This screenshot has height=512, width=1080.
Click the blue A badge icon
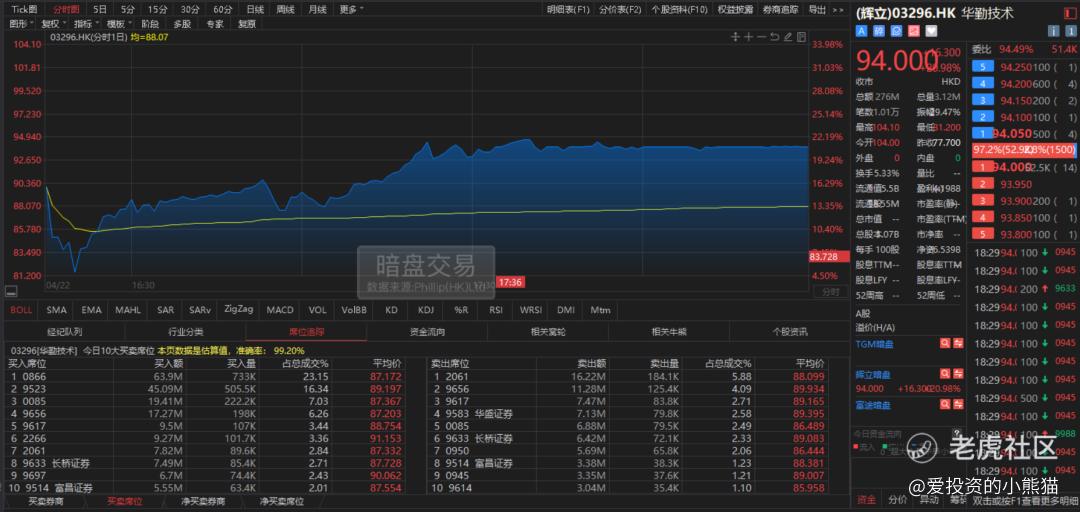point(861,31)
